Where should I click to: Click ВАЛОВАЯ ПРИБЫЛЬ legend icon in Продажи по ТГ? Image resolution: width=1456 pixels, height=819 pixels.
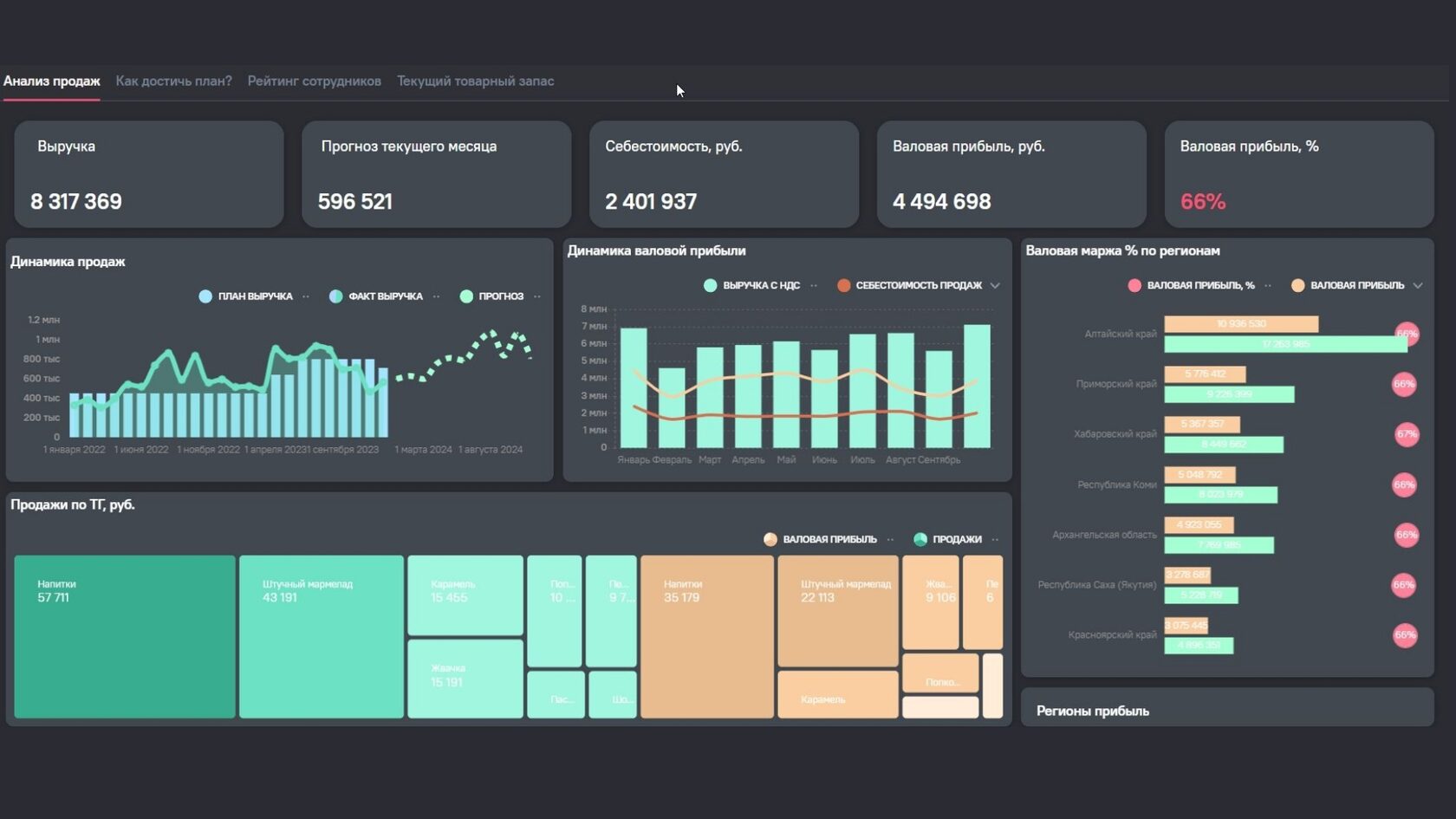click(770, 539)
